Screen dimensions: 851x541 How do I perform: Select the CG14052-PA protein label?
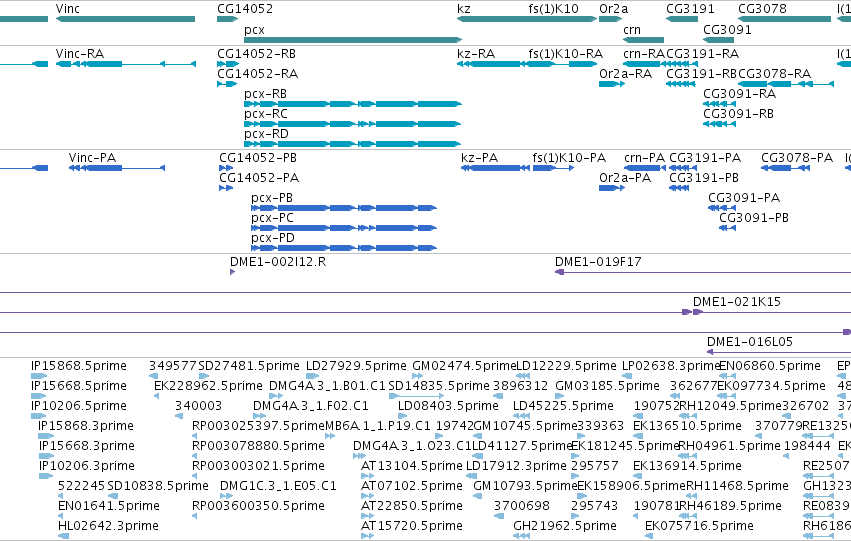pos(259,177)
